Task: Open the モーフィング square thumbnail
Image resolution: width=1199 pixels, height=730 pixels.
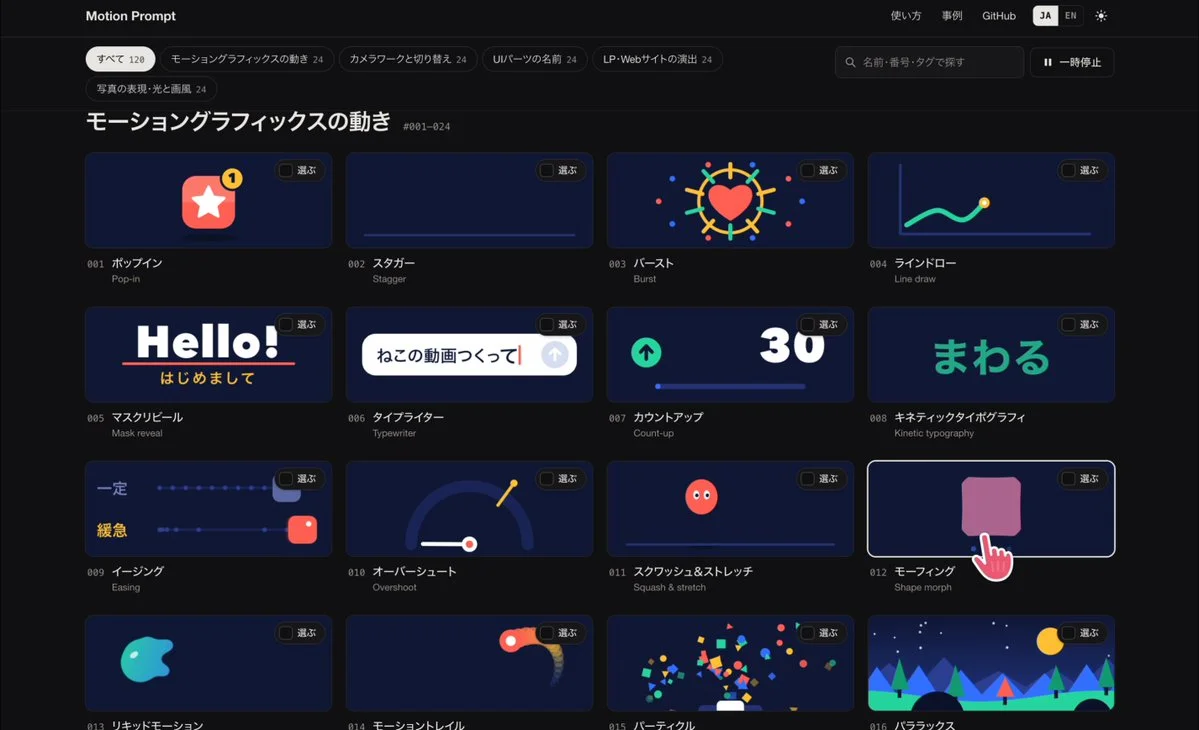Action: click(x=991, y=509)
